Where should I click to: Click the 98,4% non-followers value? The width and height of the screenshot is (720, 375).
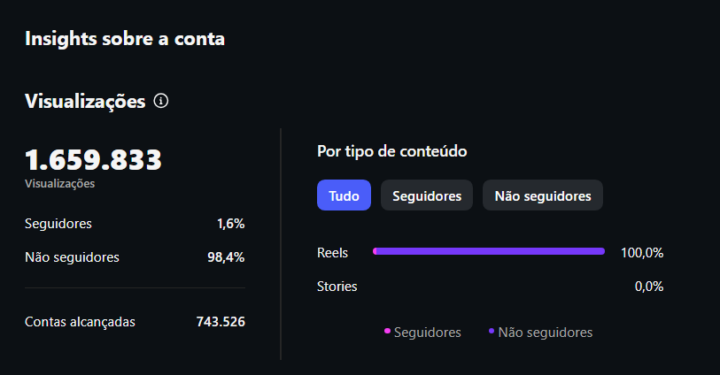coord(226,257)
